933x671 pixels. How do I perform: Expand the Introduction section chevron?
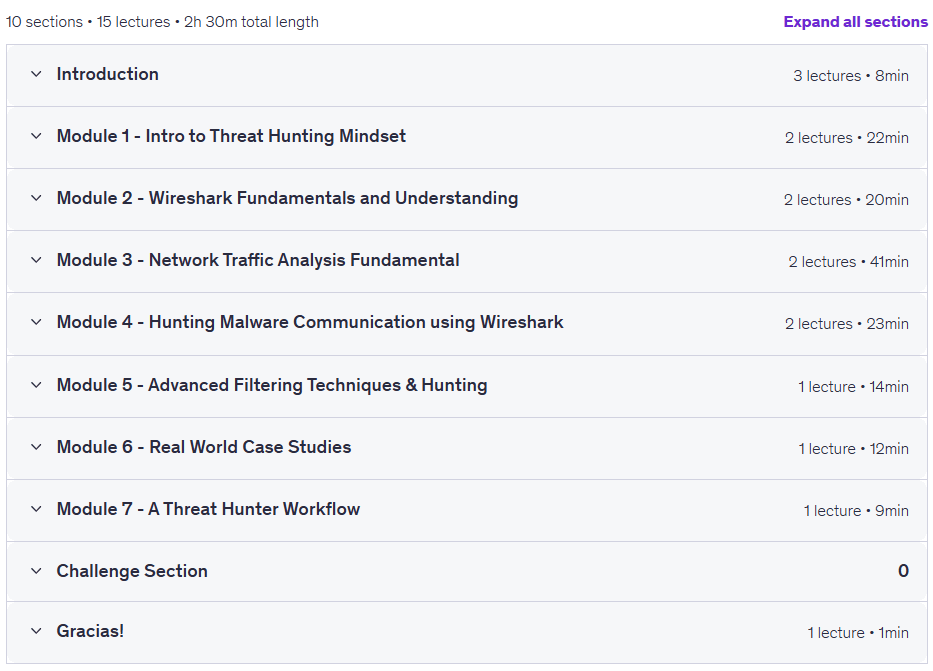click(x=36, y=74)
